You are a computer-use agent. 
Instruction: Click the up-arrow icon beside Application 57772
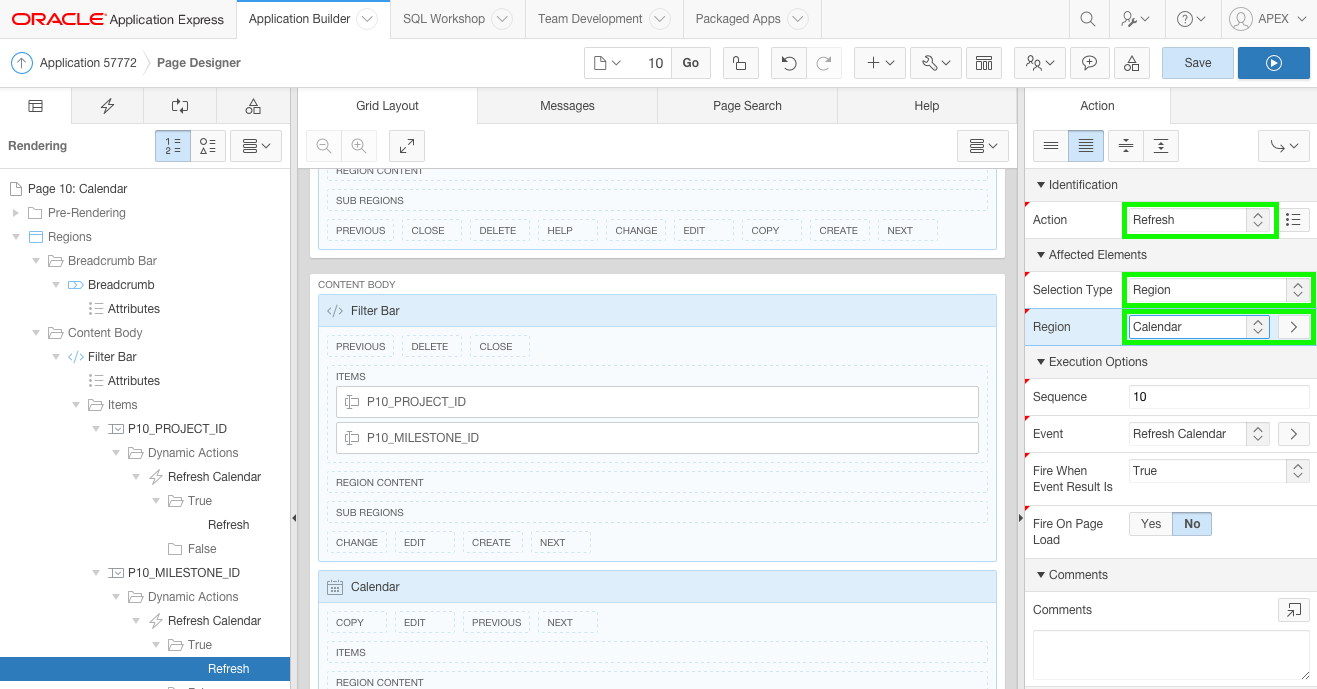point(22,63)
